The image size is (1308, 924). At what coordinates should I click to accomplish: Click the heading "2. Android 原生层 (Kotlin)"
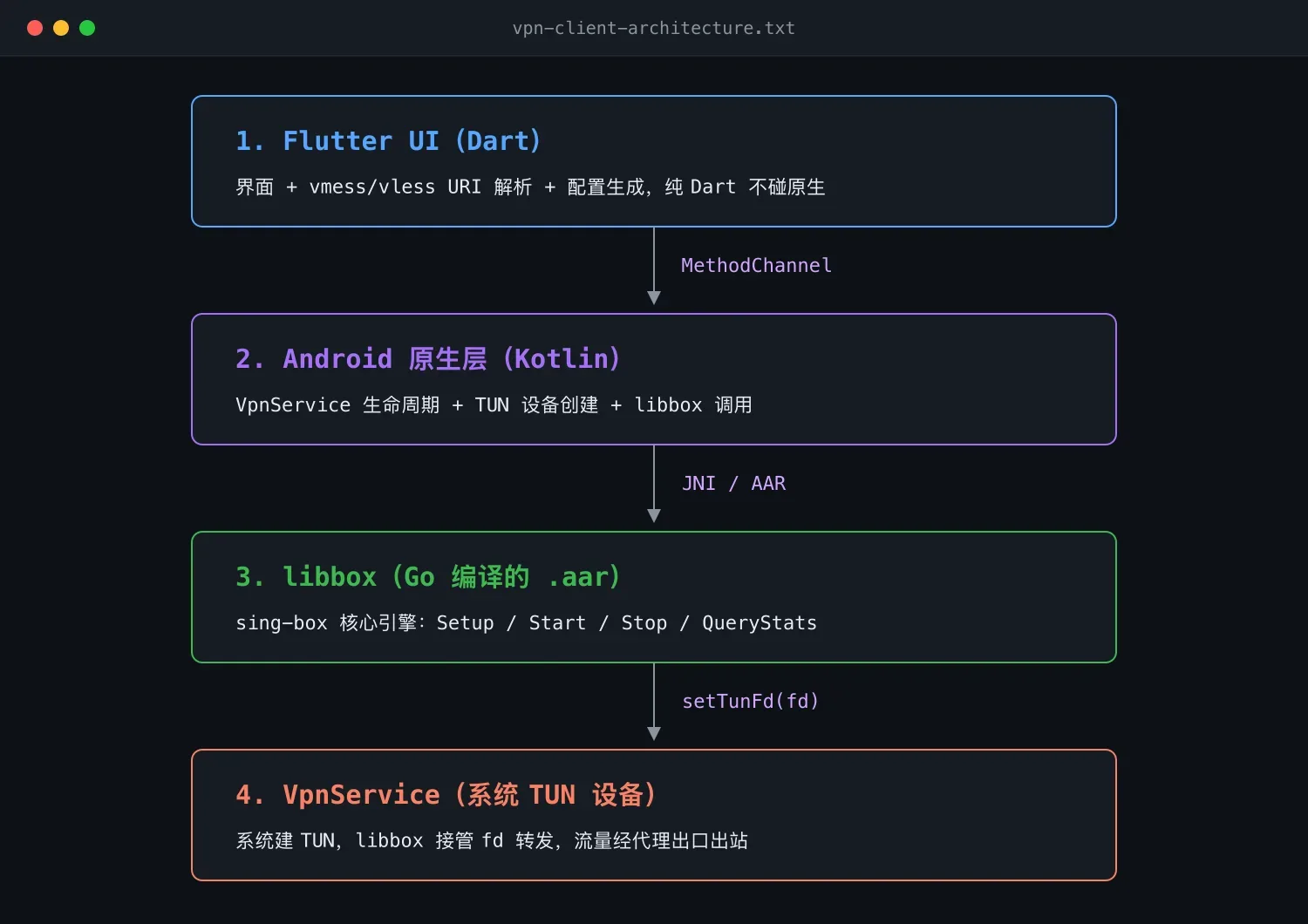[428, 359]
